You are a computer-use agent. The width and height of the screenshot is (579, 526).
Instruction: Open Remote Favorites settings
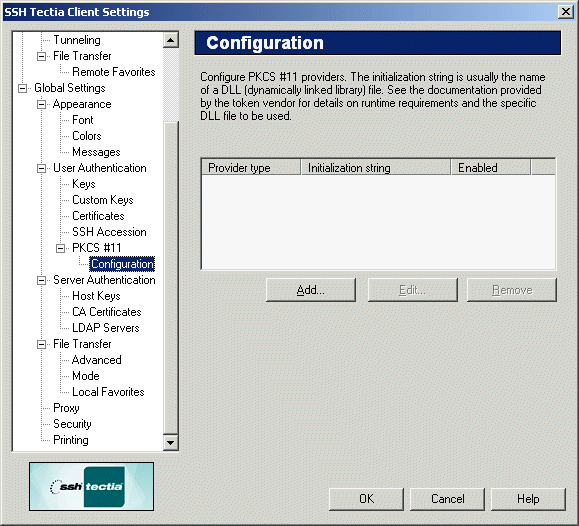(114, 72)
